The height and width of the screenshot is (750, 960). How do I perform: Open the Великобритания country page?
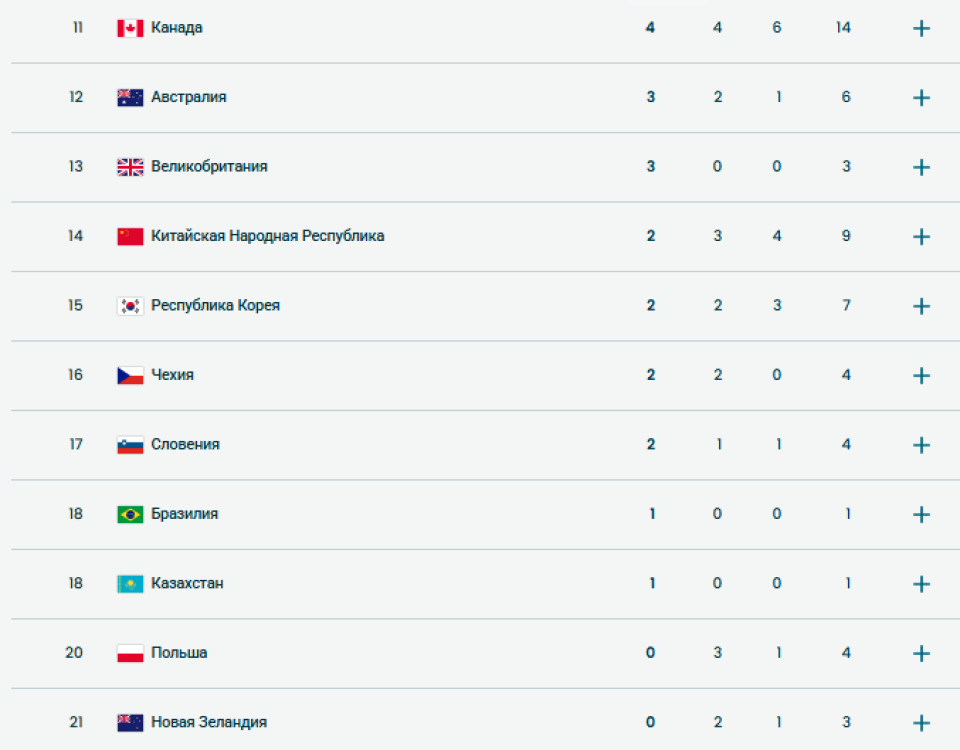[x=208, y=166]
